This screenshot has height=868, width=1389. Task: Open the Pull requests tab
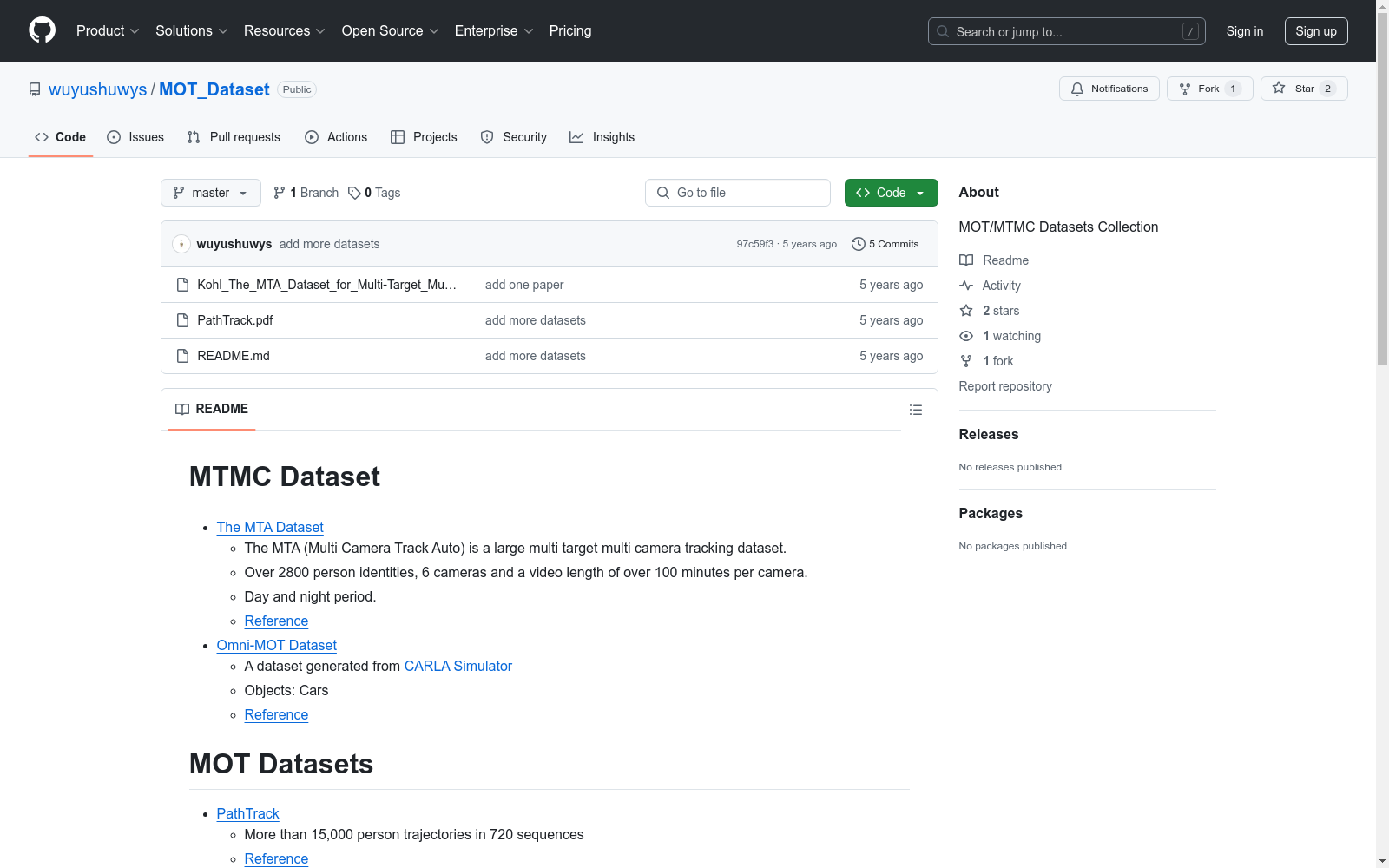point(234,137)
